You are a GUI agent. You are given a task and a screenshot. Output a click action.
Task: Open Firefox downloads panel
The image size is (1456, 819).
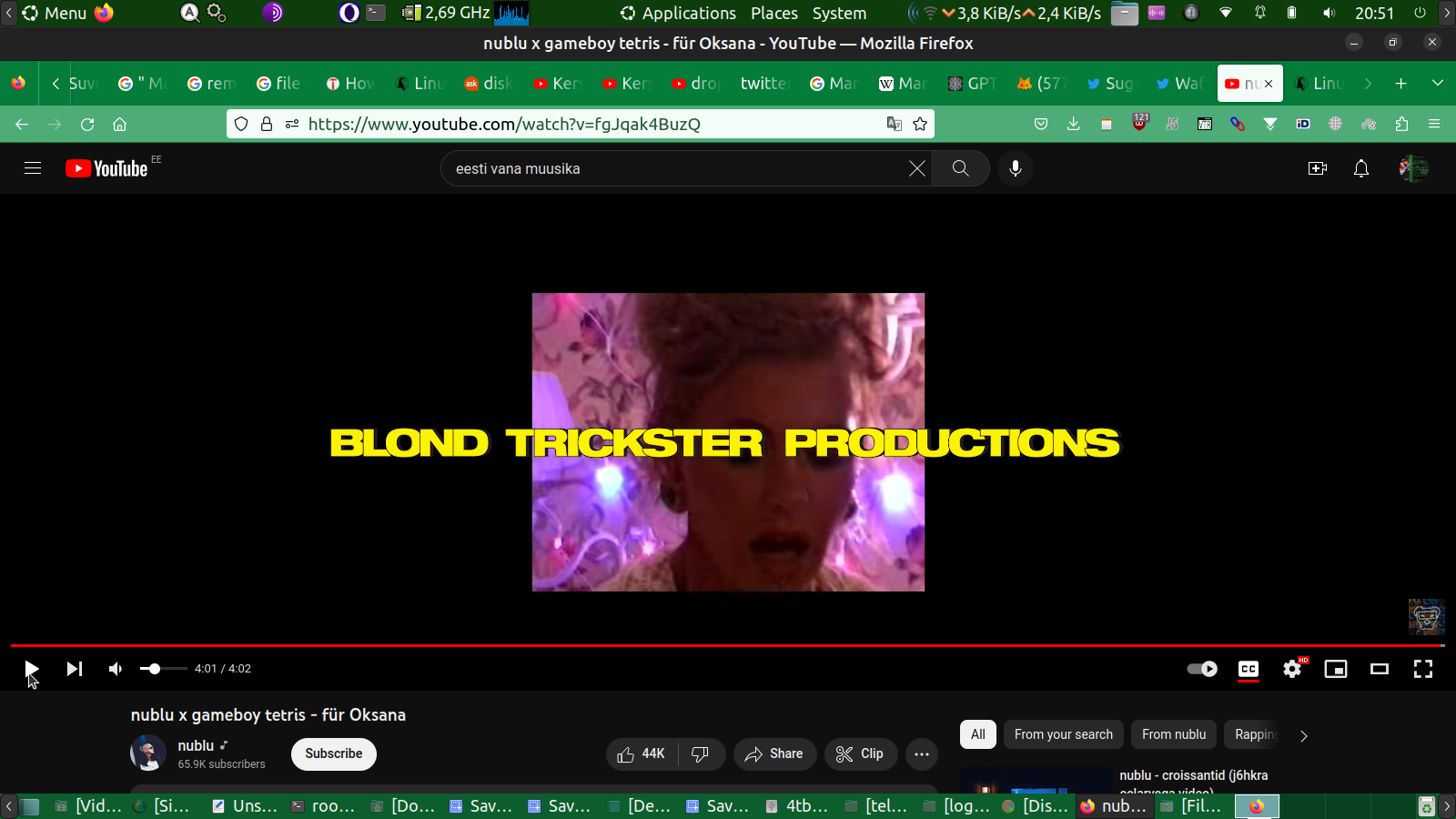(1074, 124)
